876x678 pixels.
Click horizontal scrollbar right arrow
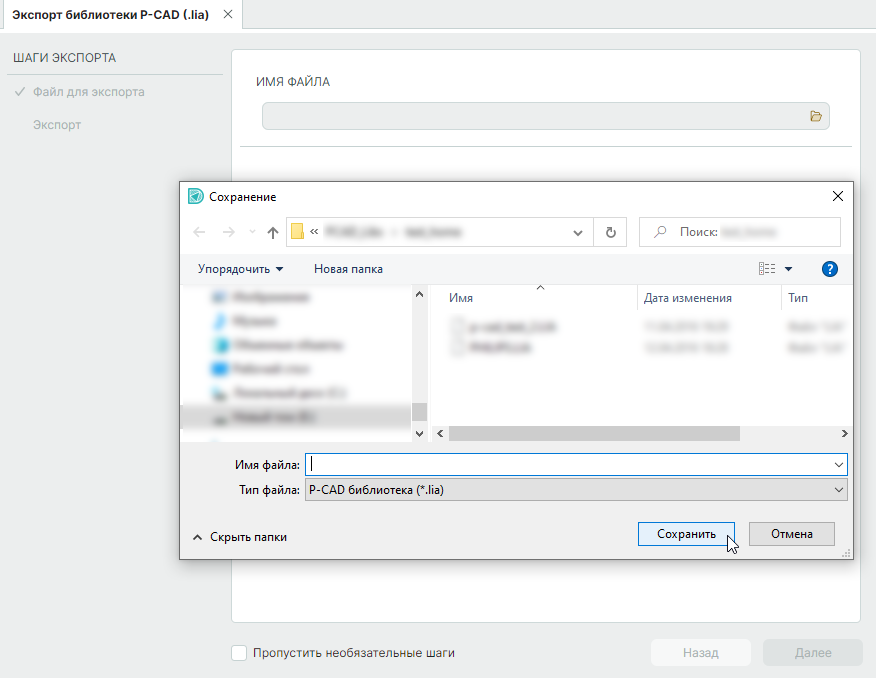click(x=845, y=433)
